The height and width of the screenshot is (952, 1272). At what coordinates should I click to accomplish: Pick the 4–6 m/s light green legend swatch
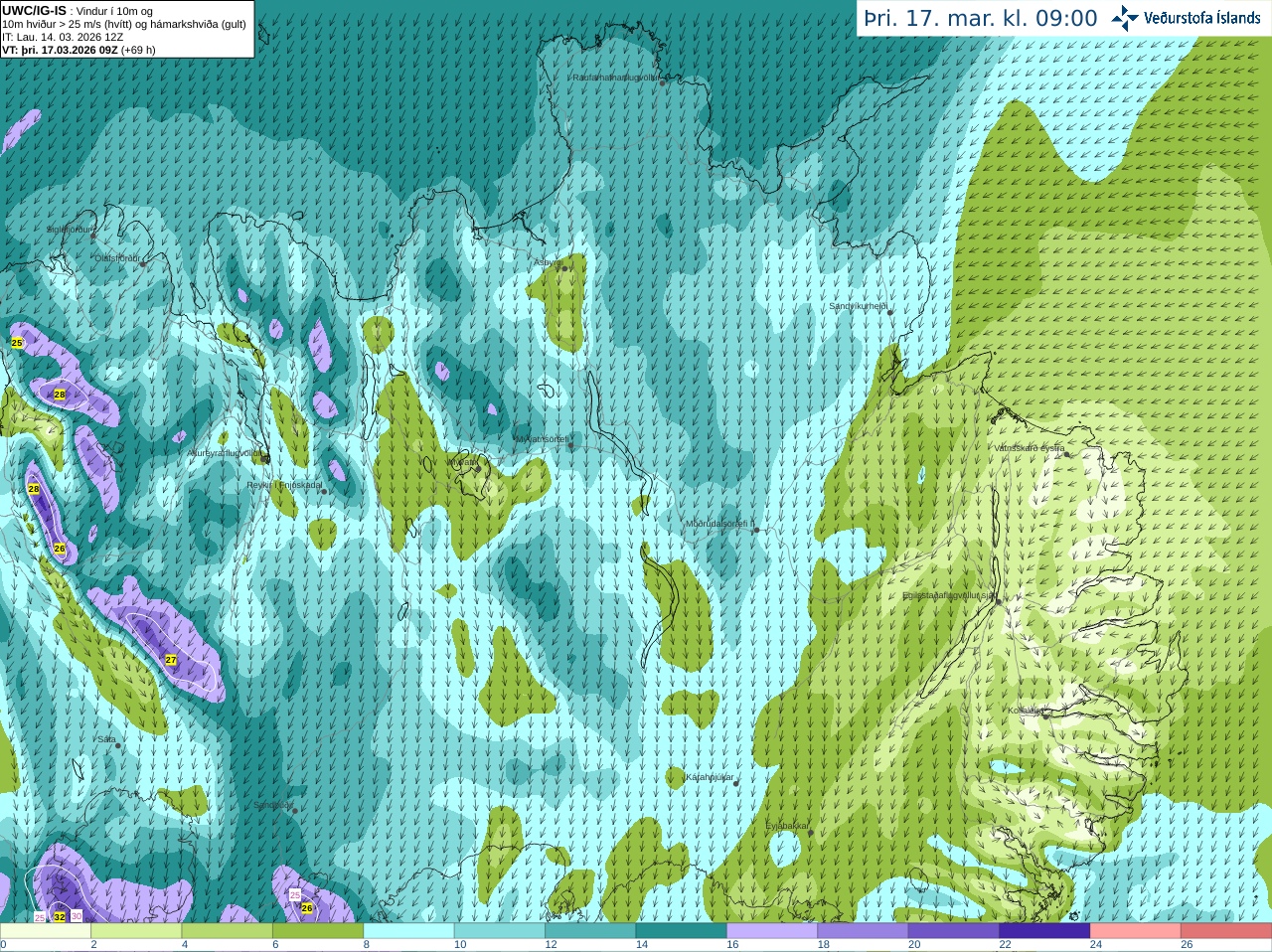[x=227, y=931]
